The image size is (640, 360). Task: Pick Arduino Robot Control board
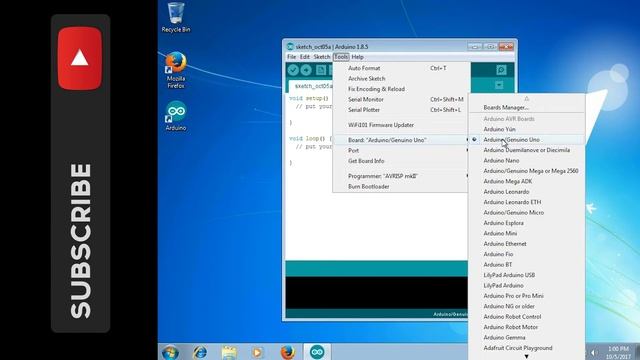[527, 317]
